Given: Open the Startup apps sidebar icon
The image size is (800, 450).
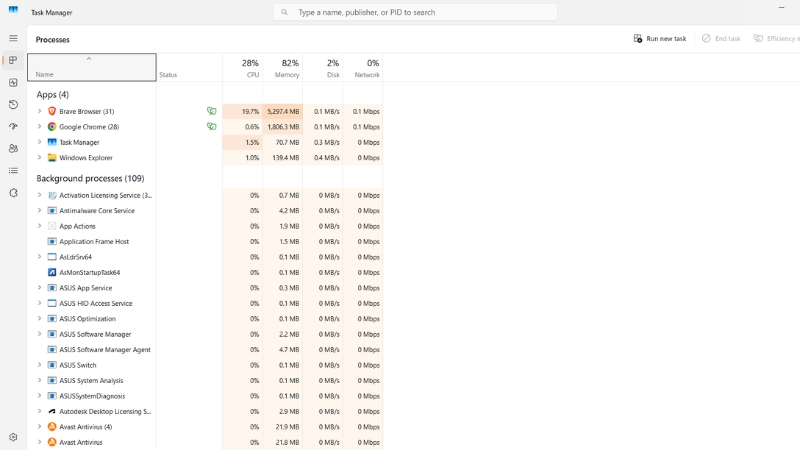Looking at the screenshot, I should 13,127.
